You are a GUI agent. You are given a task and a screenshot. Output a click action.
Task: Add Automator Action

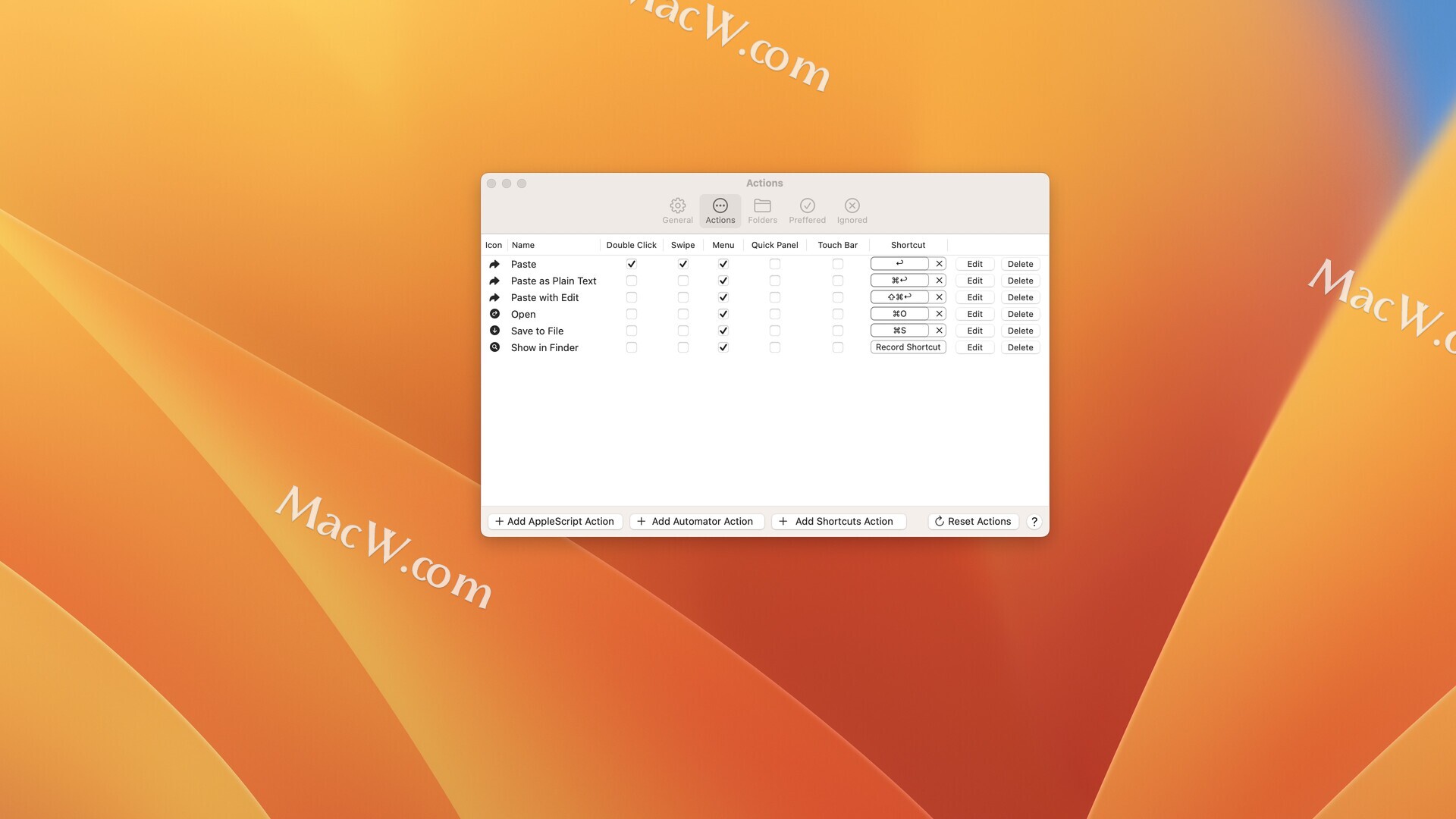pyautogui.click(x=696, y=522)
